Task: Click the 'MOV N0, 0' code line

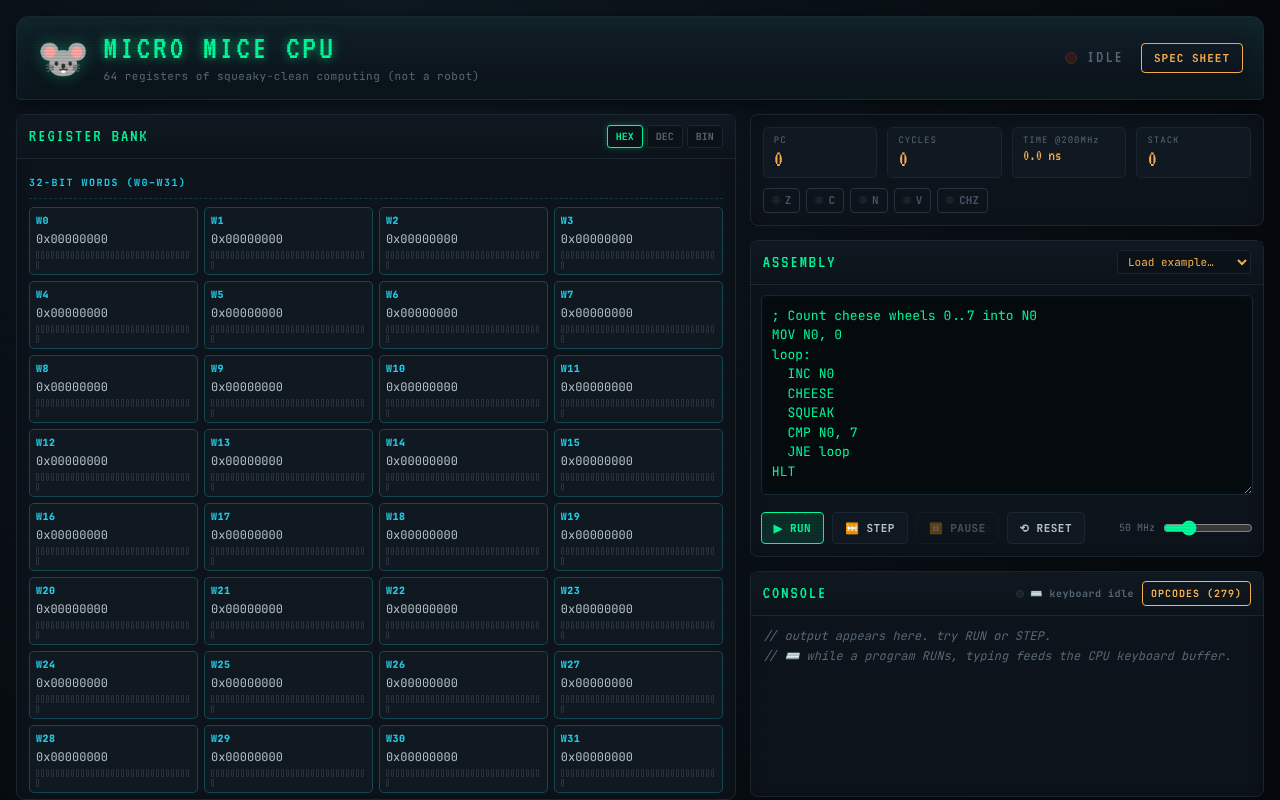Action: pos(807,335)
